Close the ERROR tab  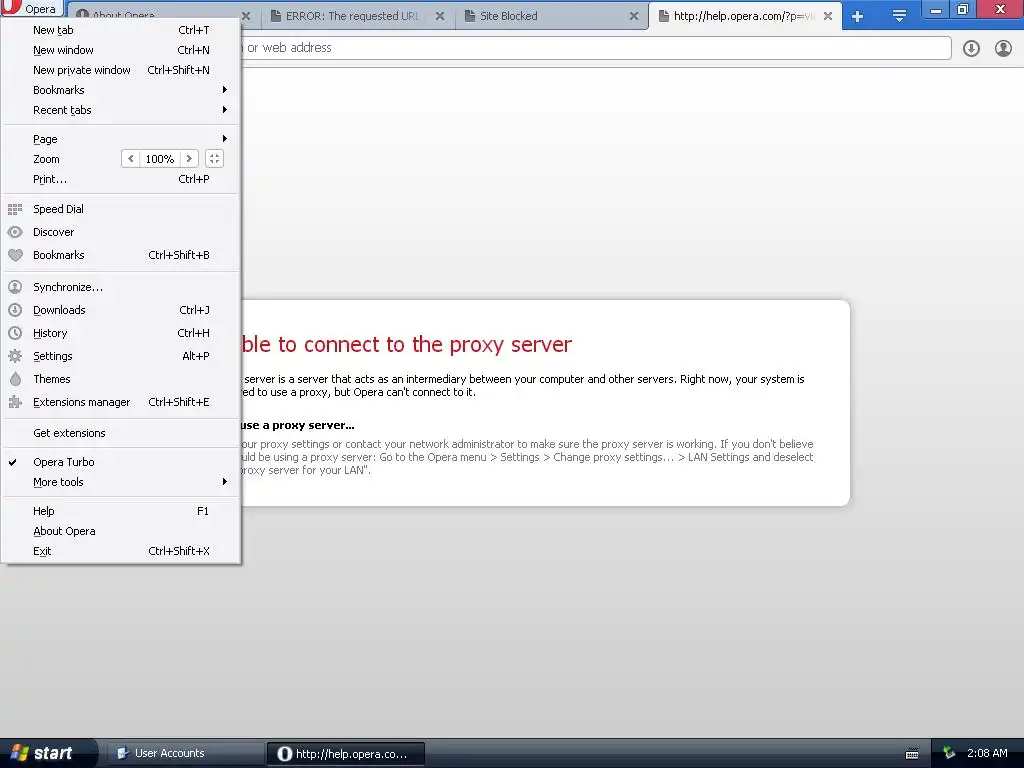coord(440,16)
